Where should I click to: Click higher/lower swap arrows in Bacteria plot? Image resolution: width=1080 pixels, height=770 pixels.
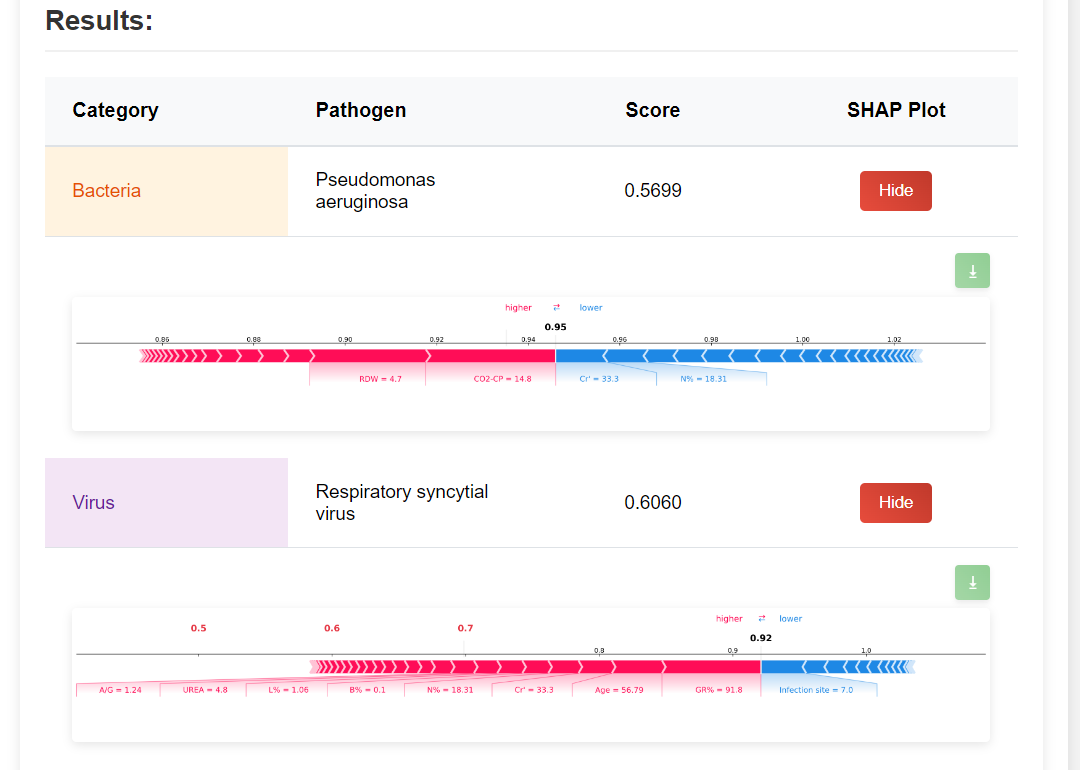556,308
